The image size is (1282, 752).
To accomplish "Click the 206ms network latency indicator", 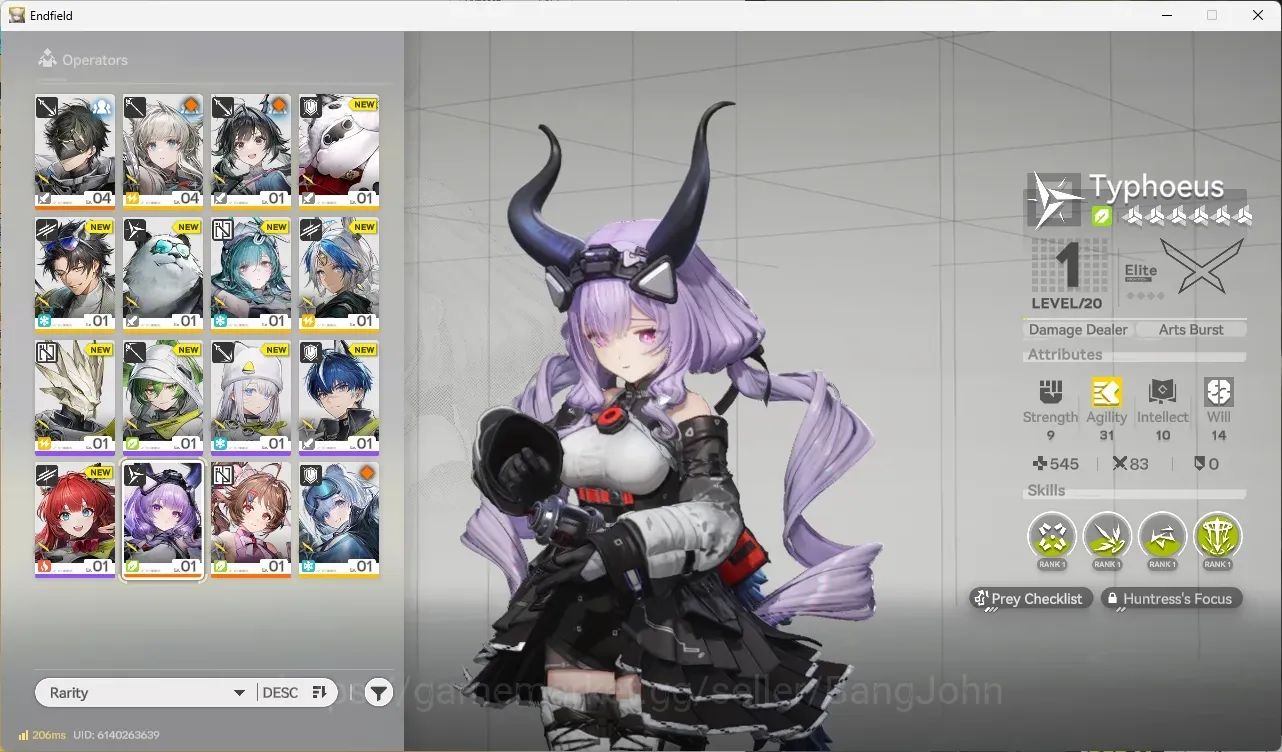I will tap(42, 735).
